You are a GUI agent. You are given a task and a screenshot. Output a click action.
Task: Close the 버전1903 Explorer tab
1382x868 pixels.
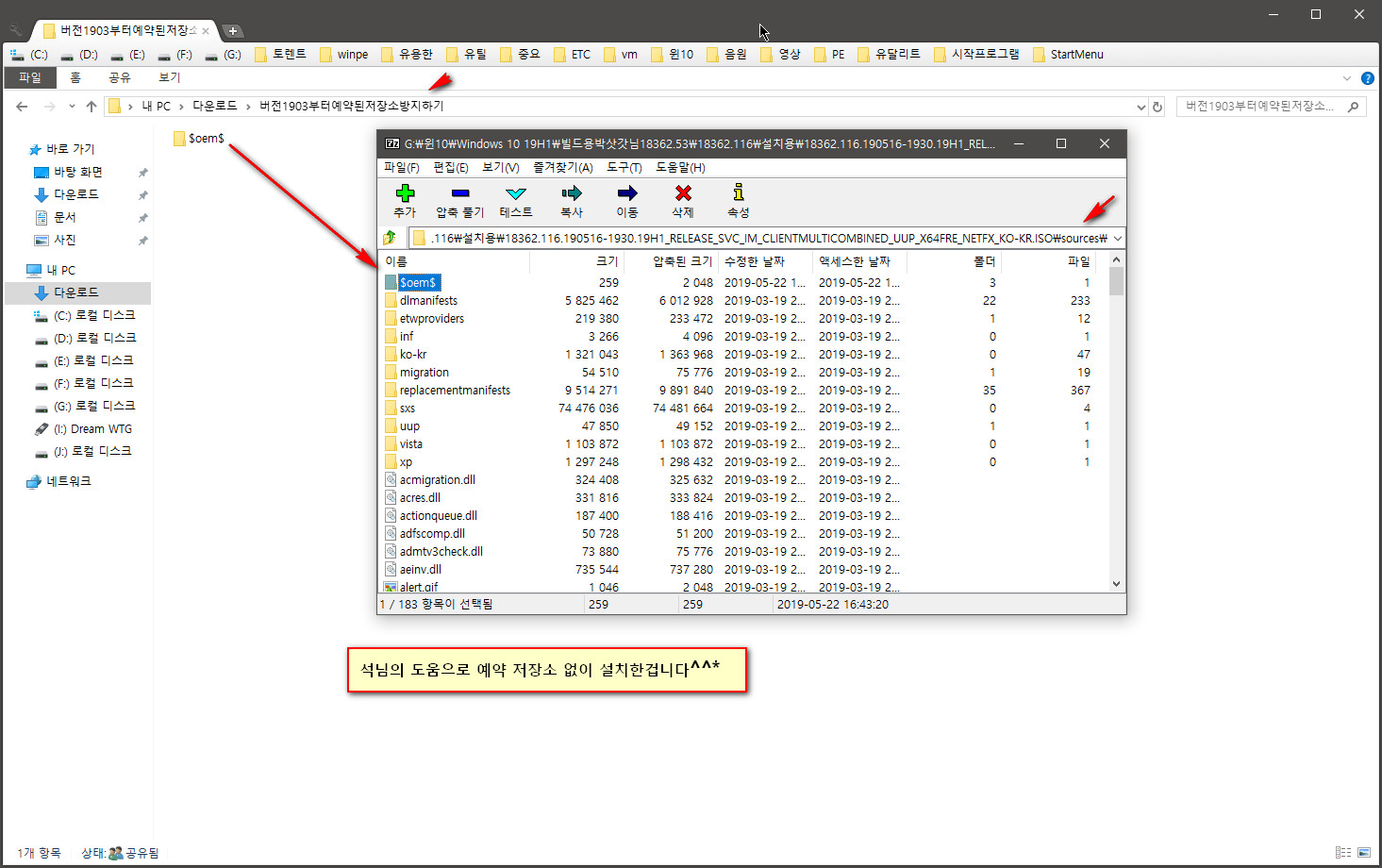pos(206,31)
